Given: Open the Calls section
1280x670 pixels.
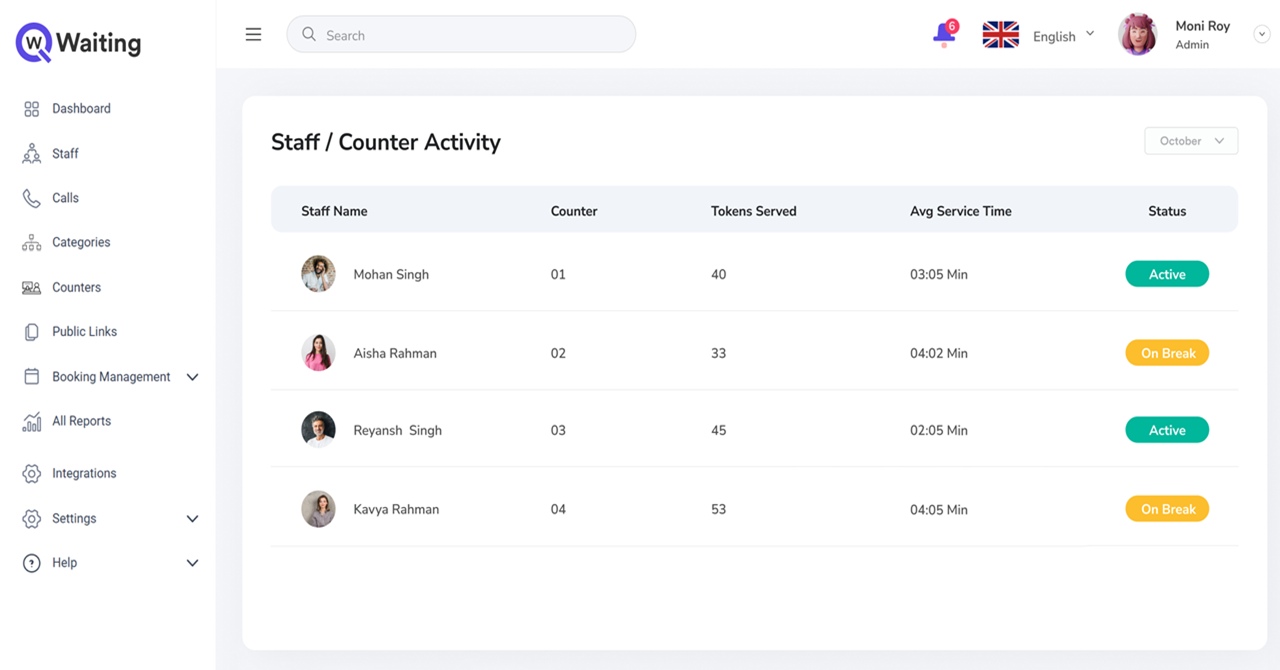Looking at the screenshot, I should coord(65,197).
